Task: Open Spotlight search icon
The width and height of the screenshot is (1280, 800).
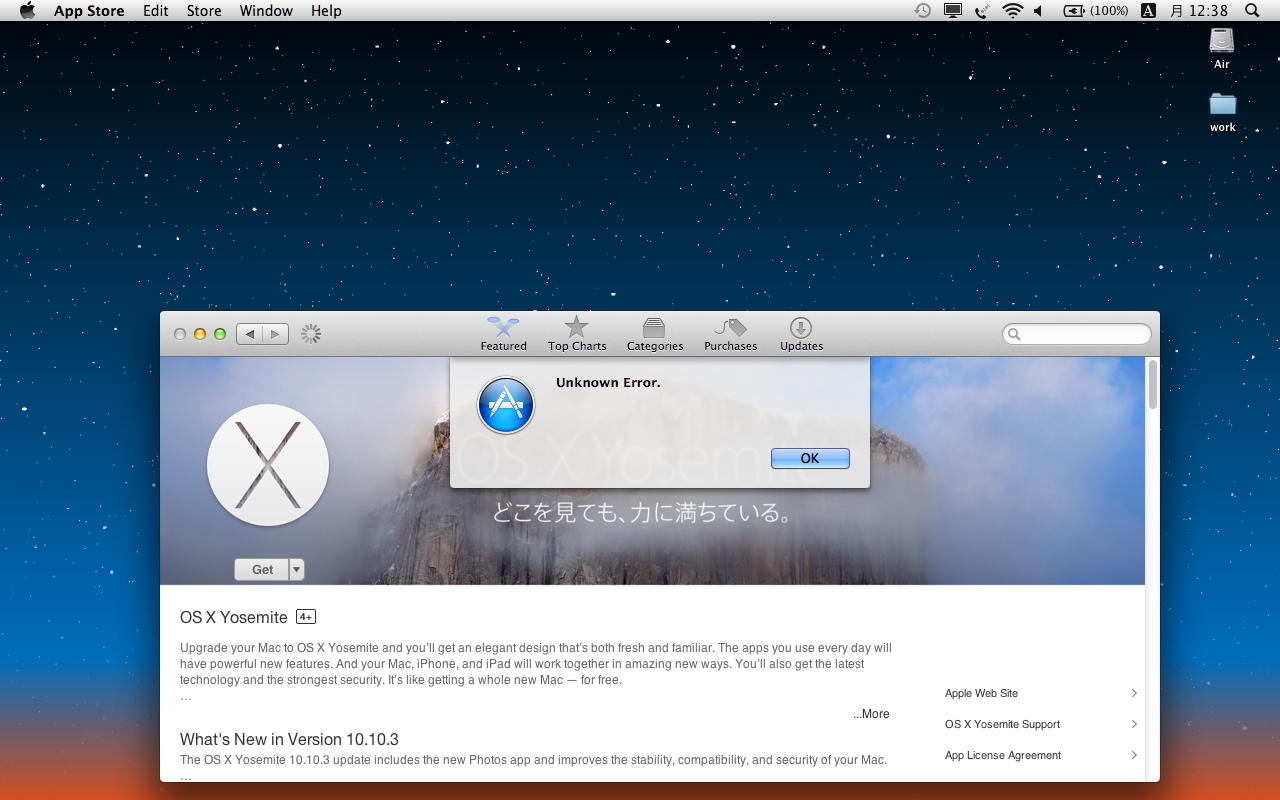Action: pyautogui.click(x=1252, y=10)
